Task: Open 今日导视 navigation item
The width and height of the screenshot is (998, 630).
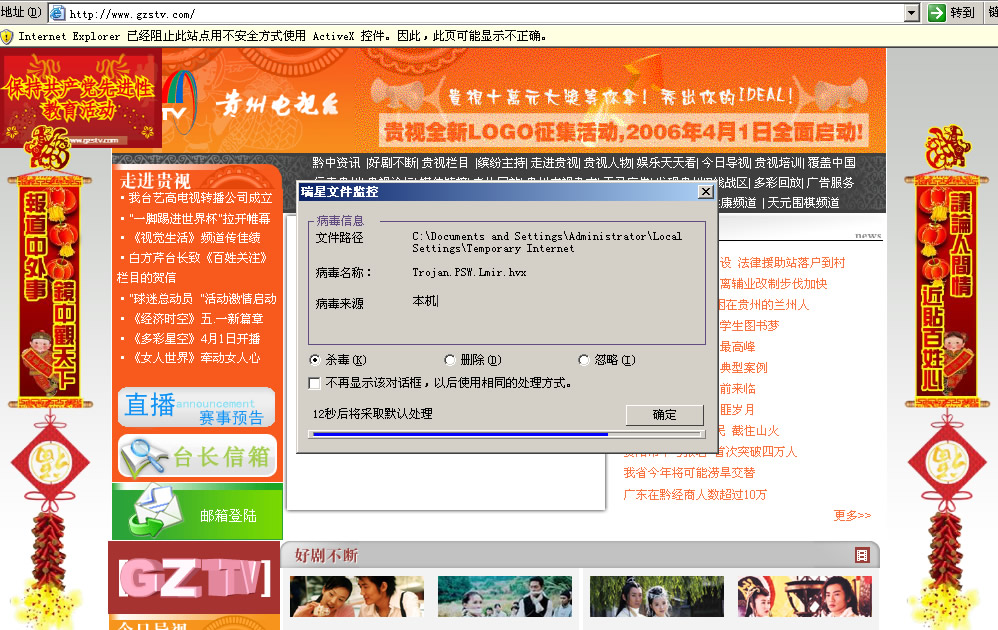Action: pyautogui.click(x=726, y=163)
